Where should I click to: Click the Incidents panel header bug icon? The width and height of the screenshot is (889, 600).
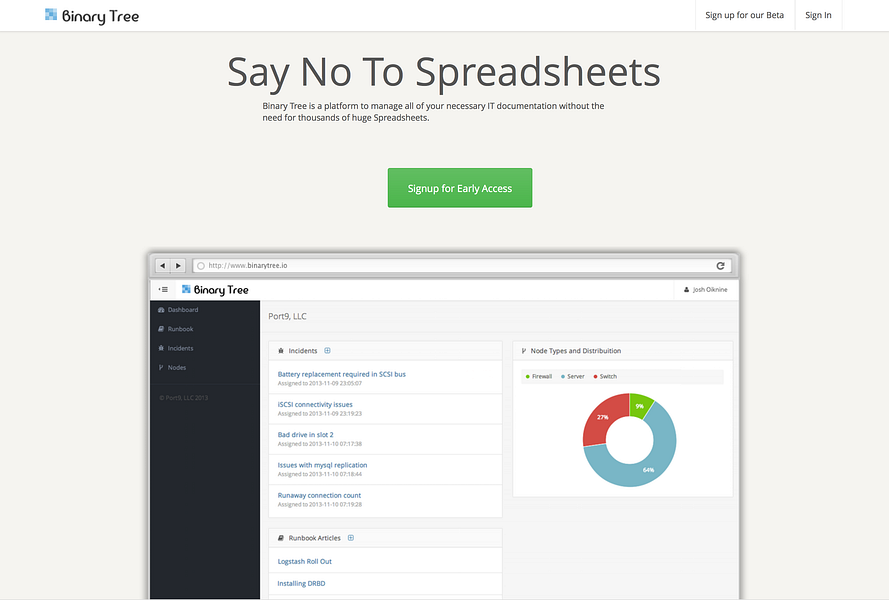coord(281,351)
